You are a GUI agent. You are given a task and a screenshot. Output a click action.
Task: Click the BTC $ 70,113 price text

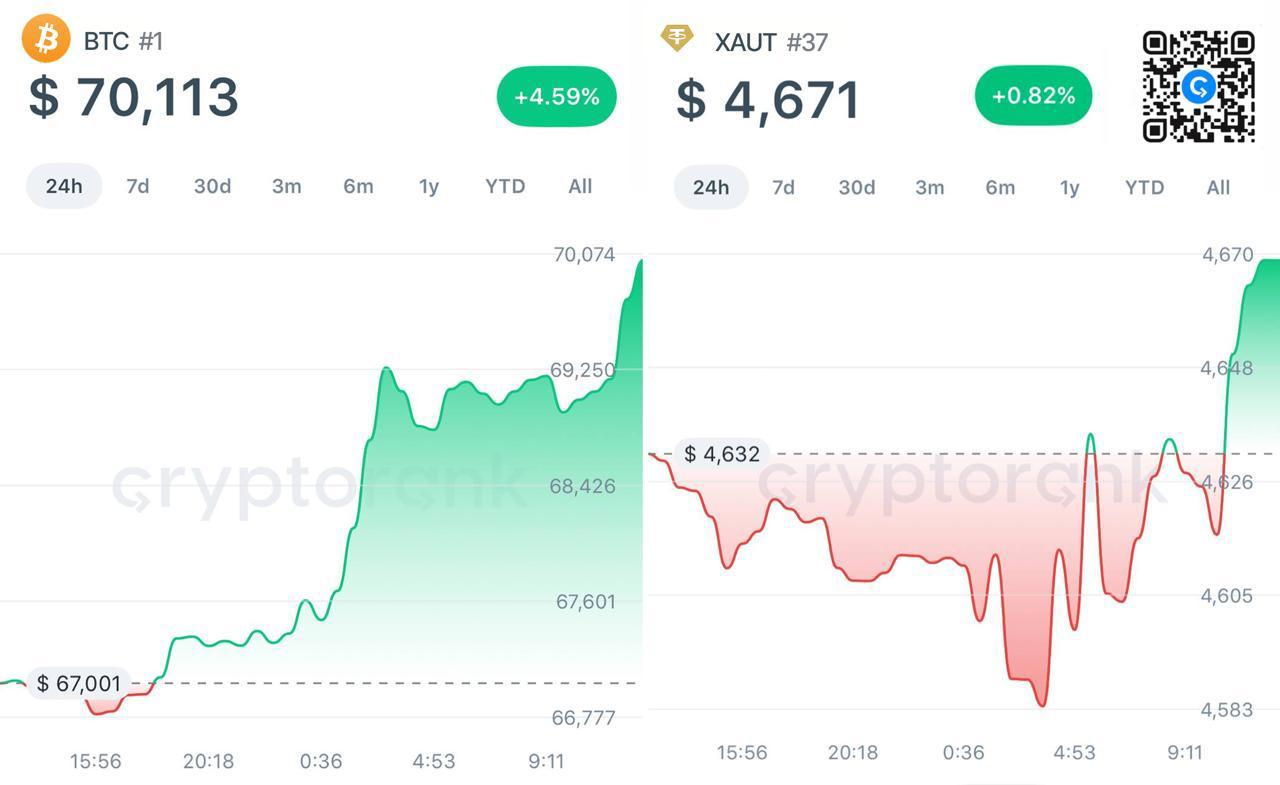134,97
